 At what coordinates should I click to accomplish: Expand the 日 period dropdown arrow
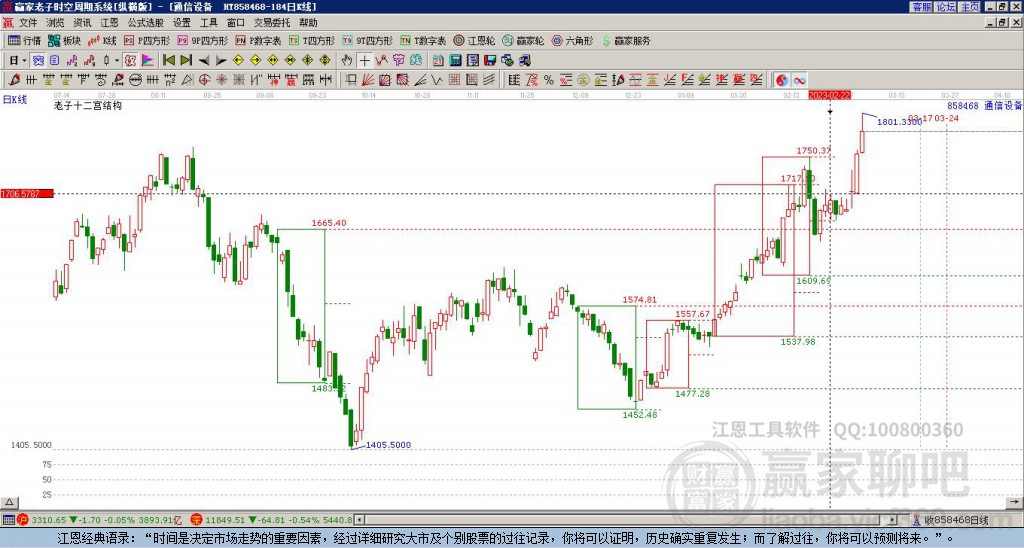point(25,60)
